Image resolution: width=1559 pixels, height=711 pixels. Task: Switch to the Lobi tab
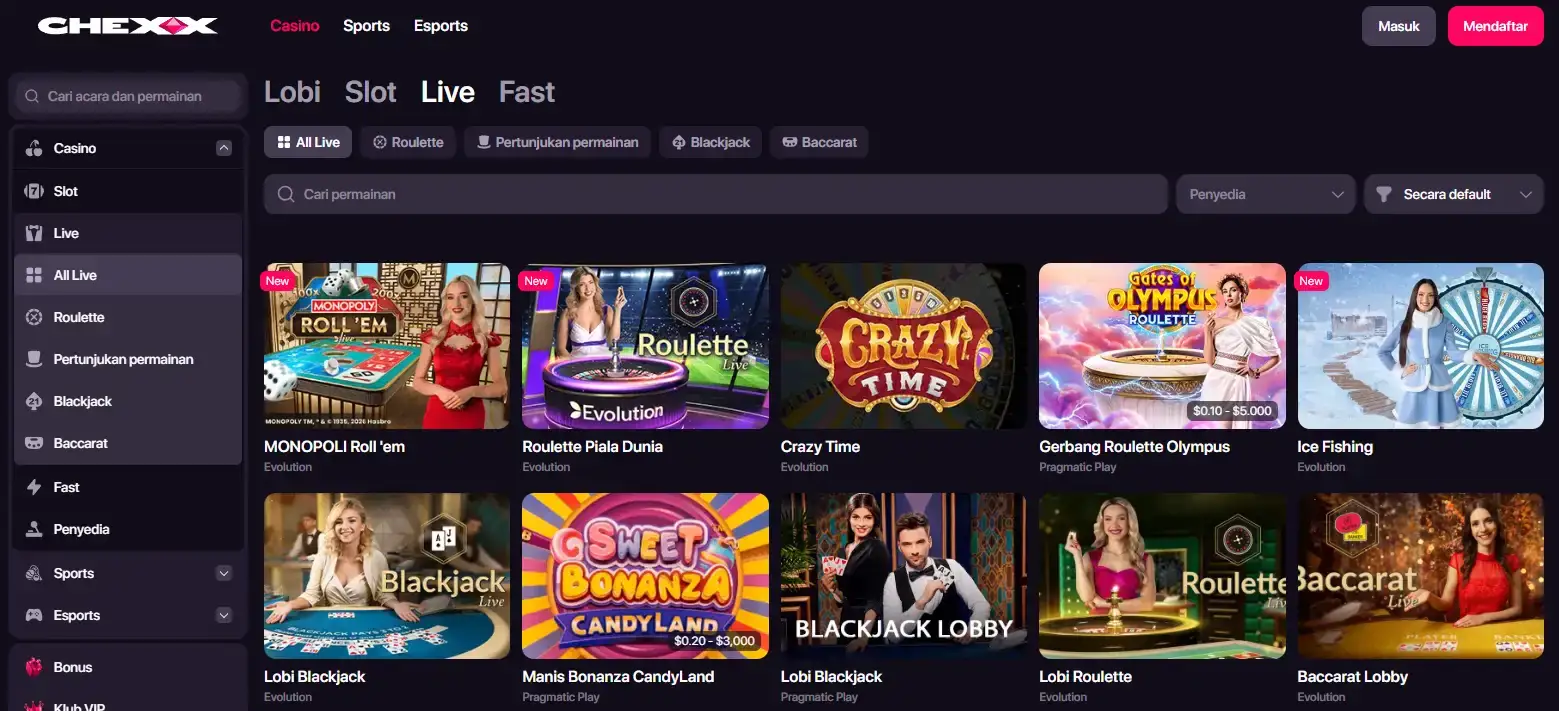point(292,92)
